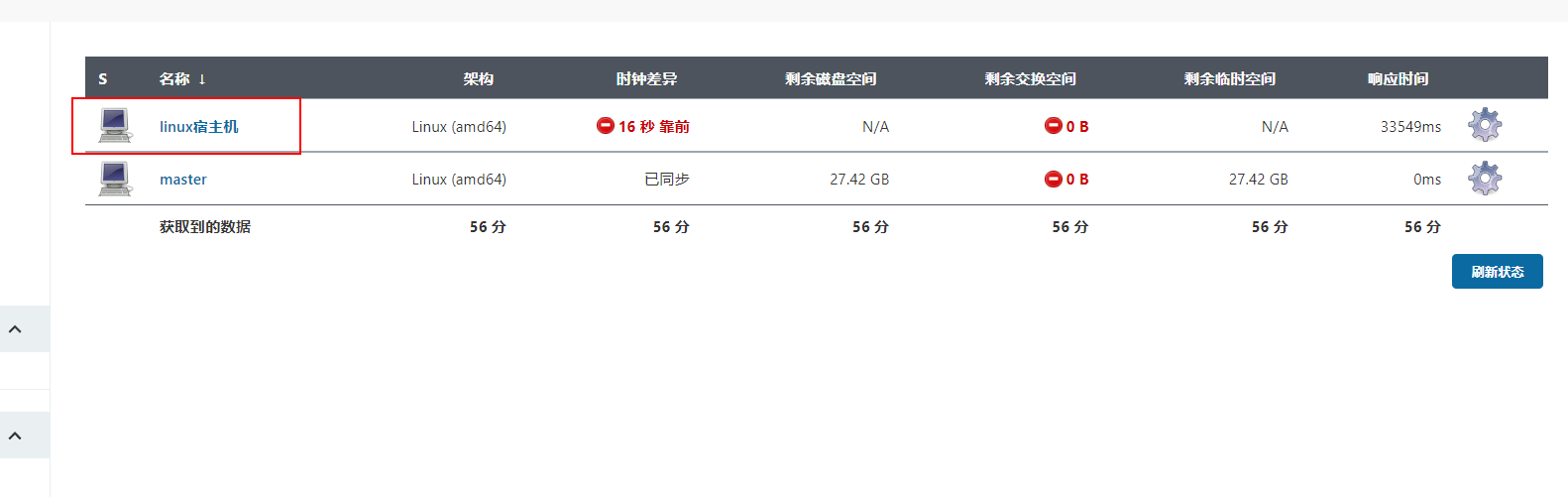Sort by 剩余交换空间 column header
The height and width of the screenshot is (497, 1568).
pyautogui.click(x=1031, y=78)
